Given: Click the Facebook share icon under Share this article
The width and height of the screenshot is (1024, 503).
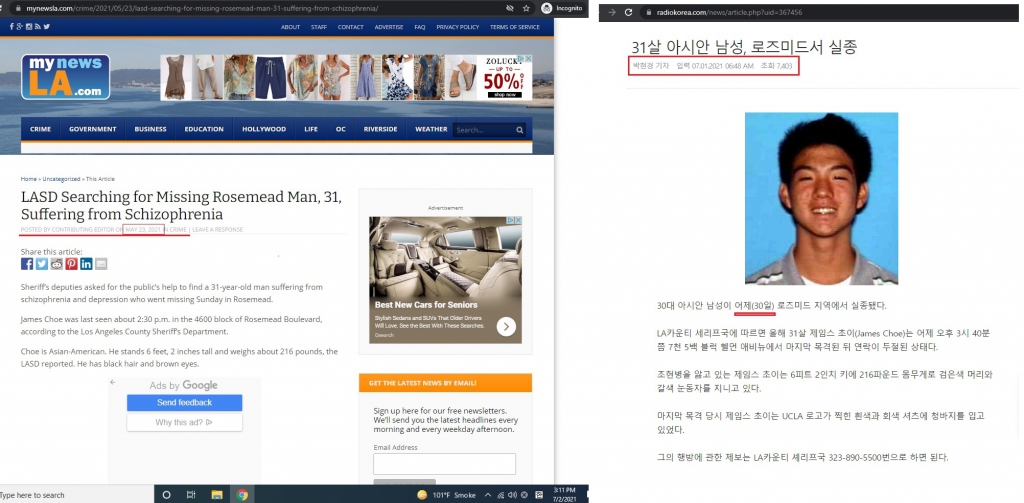Looking at the screenshot, I should 27,264.
